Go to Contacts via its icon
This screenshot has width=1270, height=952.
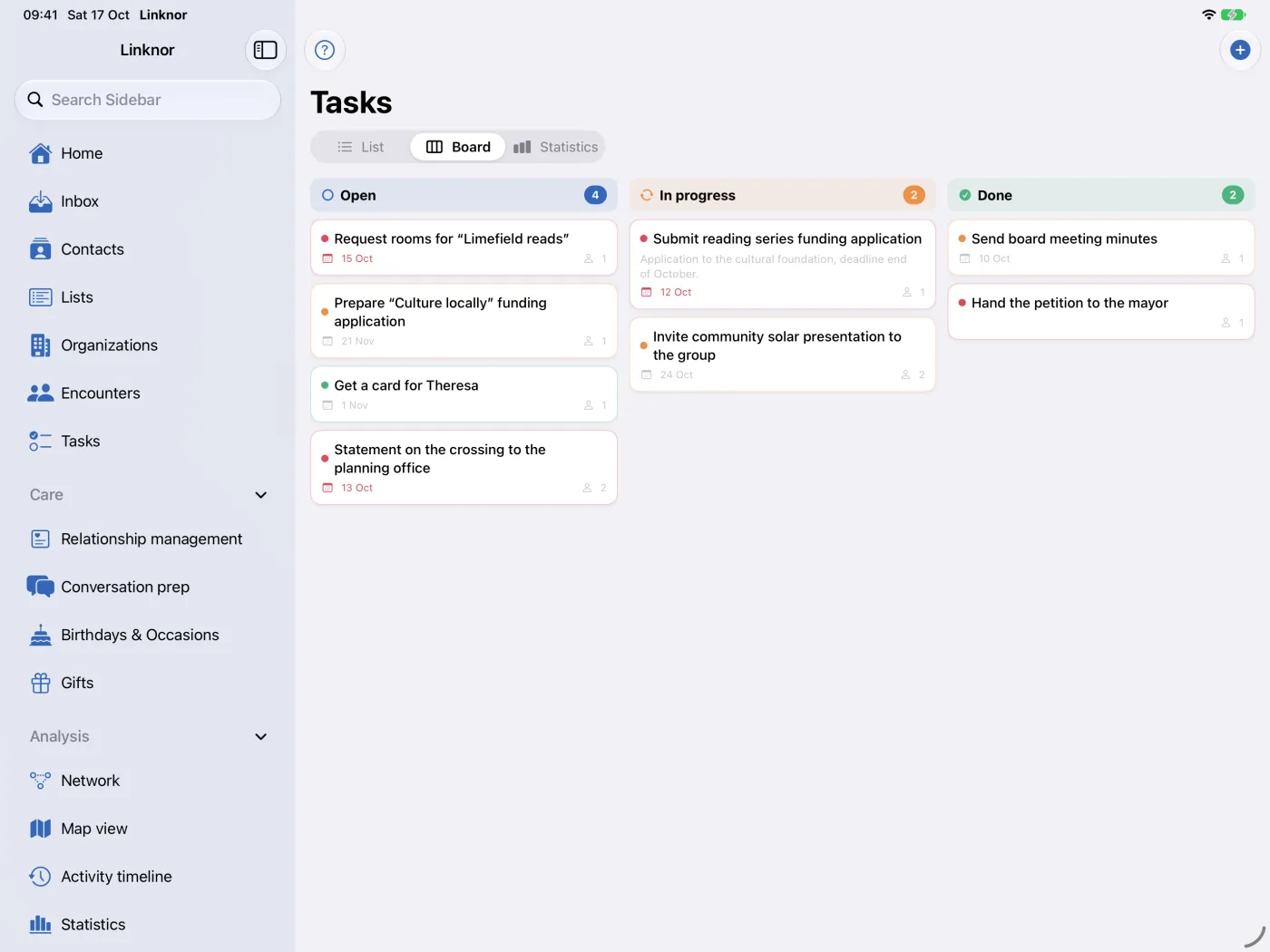pos(41,249)
